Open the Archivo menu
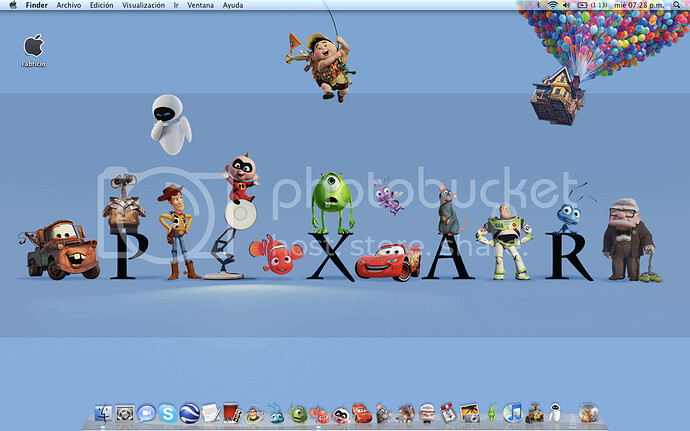 [x=69, y=5]
